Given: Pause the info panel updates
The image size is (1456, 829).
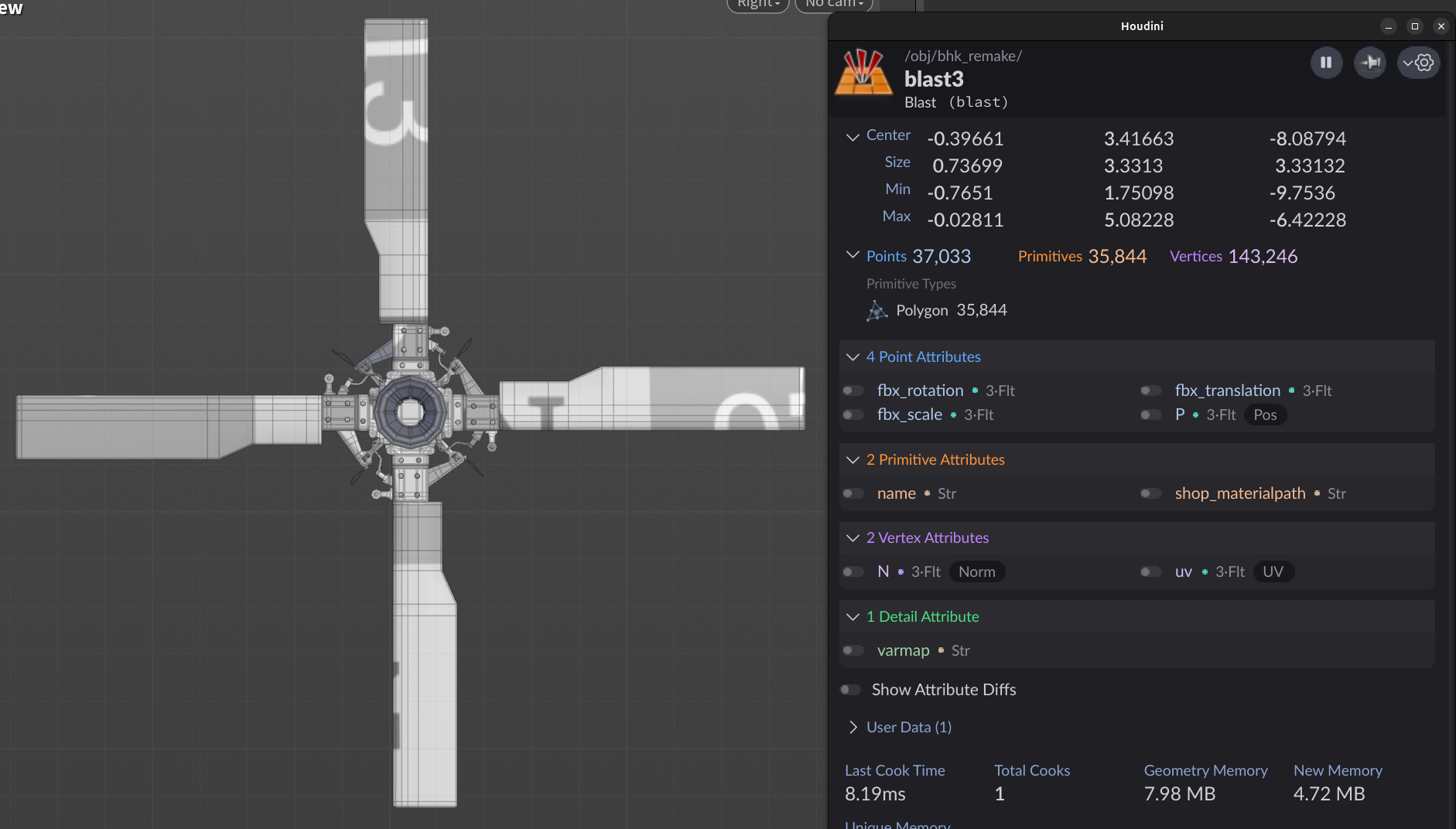Looking at the screenshot, I should [x=1326, y=63].
